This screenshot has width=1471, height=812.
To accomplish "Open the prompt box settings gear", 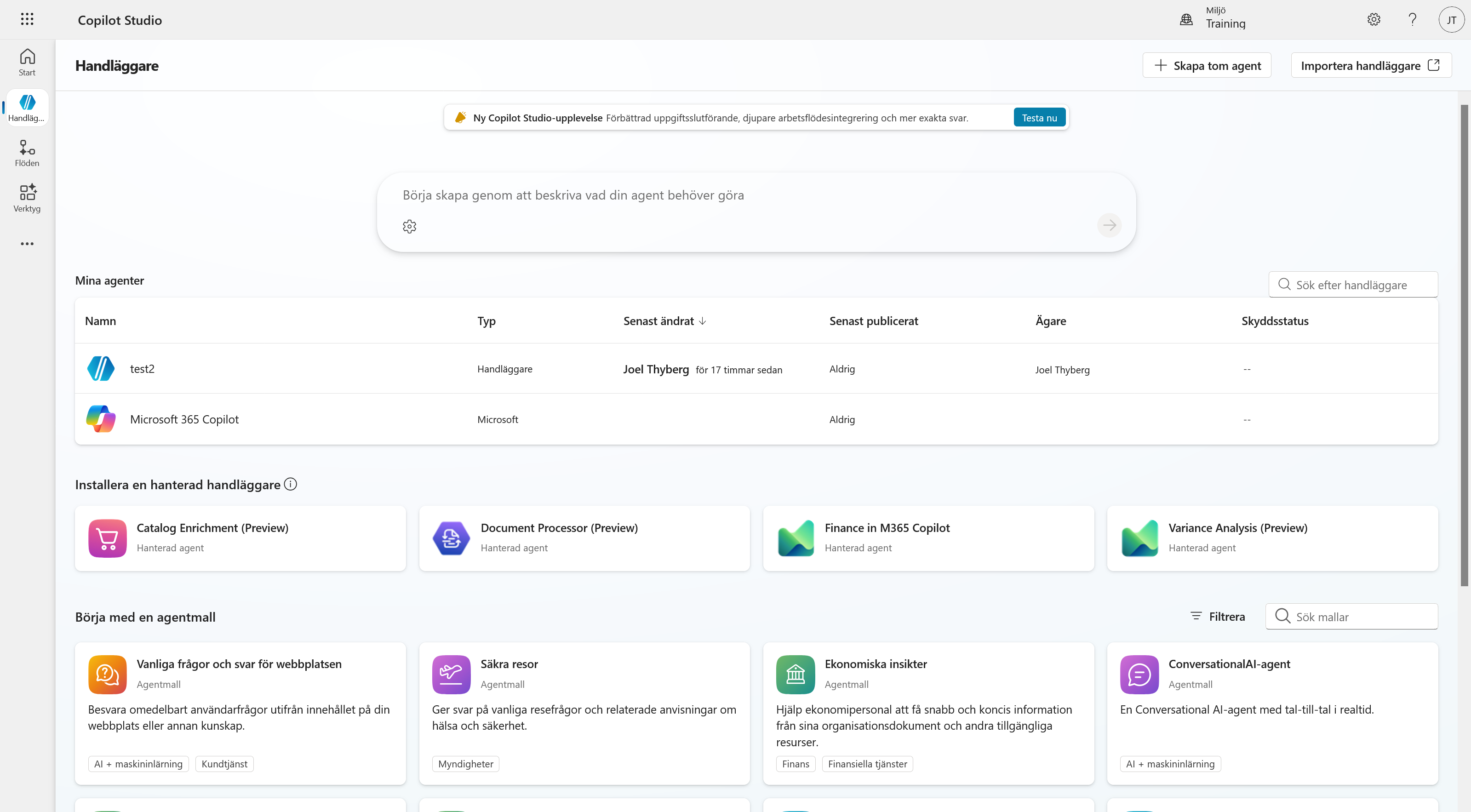I will pos(409,227).
